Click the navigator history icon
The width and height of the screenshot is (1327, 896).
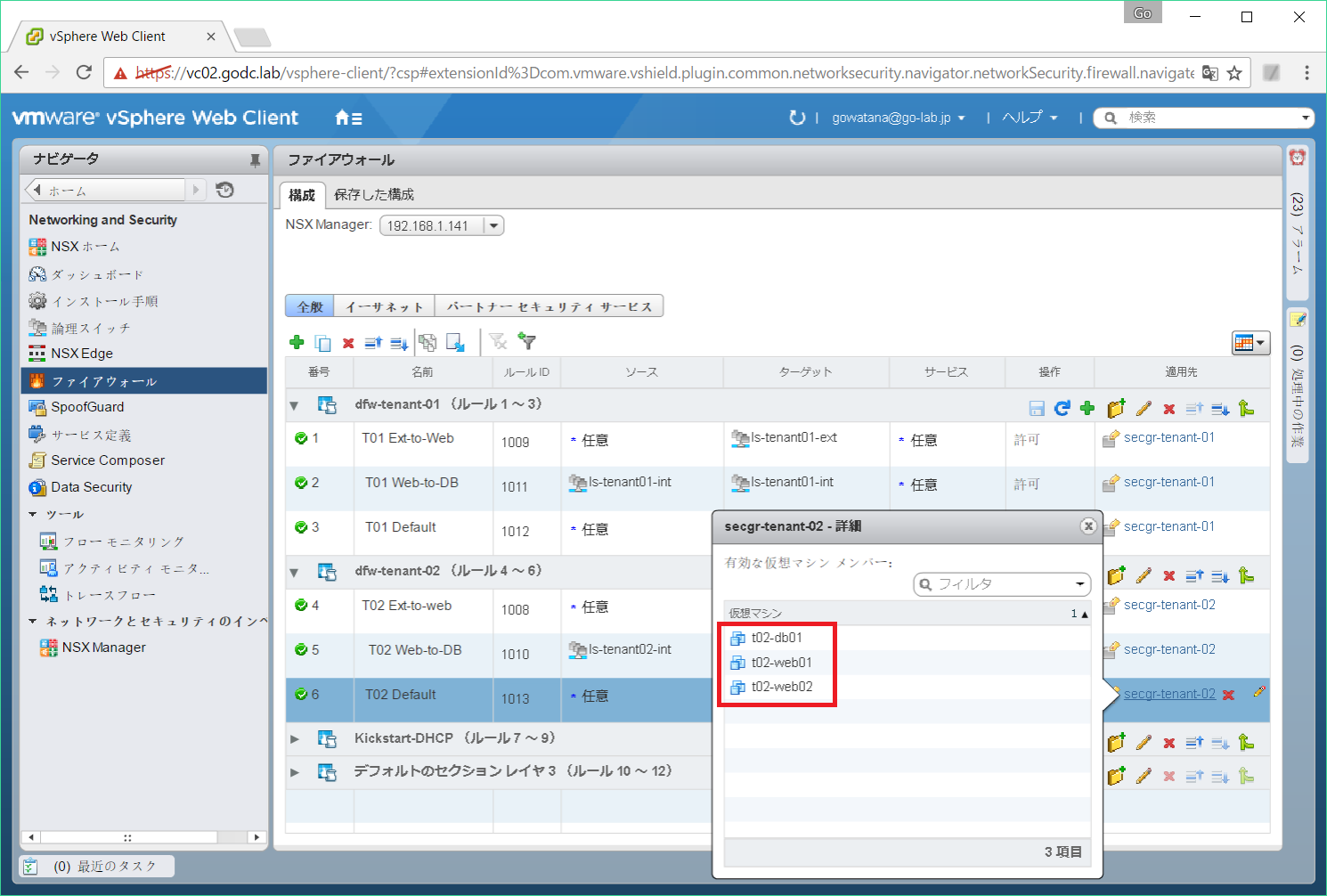(x=225, y=190)
